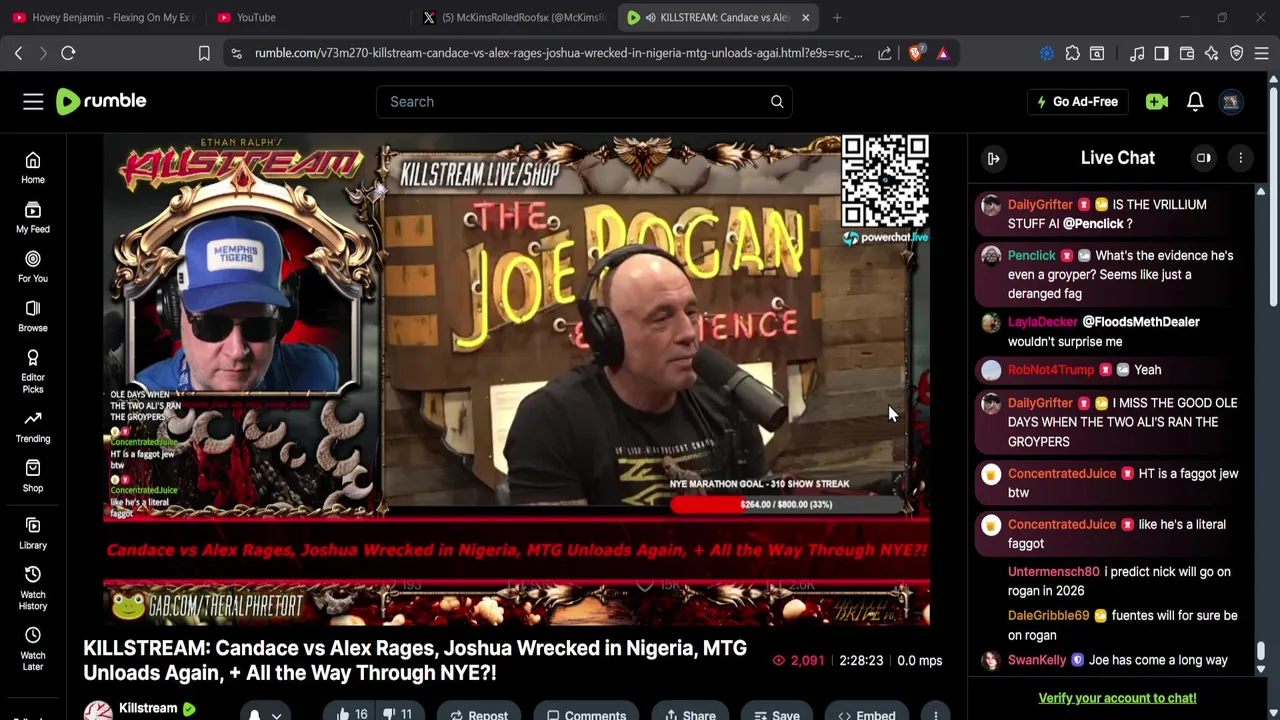Open Watch Later in the sidebar

pos(33,648)
